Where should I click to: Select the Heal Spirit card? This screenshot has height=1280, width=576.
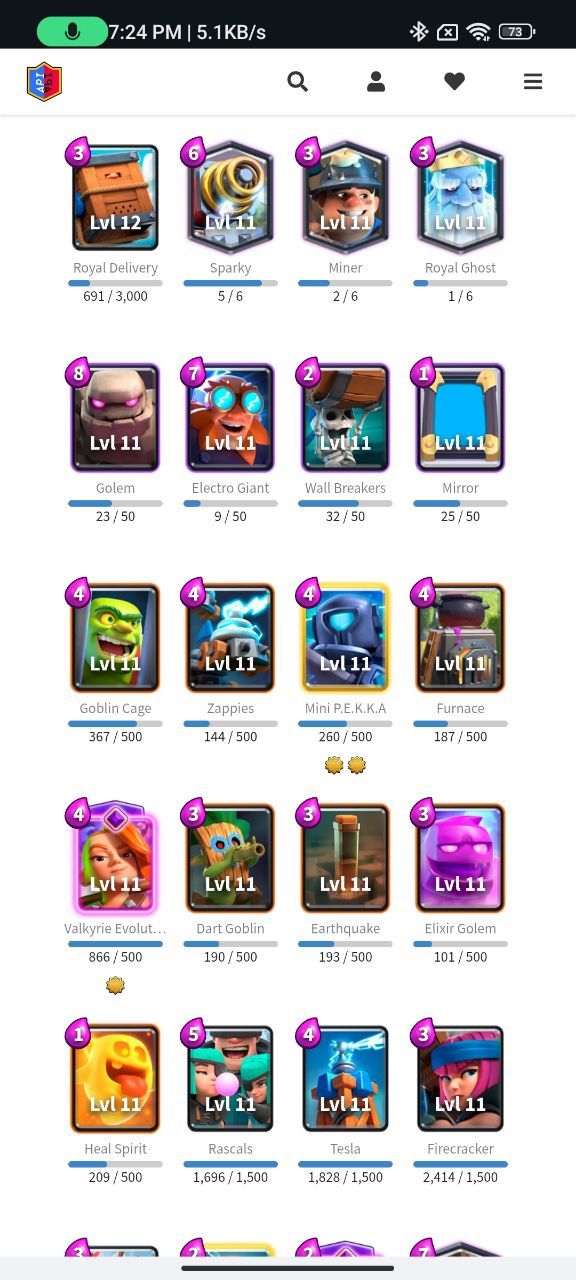click(115, 1078)
